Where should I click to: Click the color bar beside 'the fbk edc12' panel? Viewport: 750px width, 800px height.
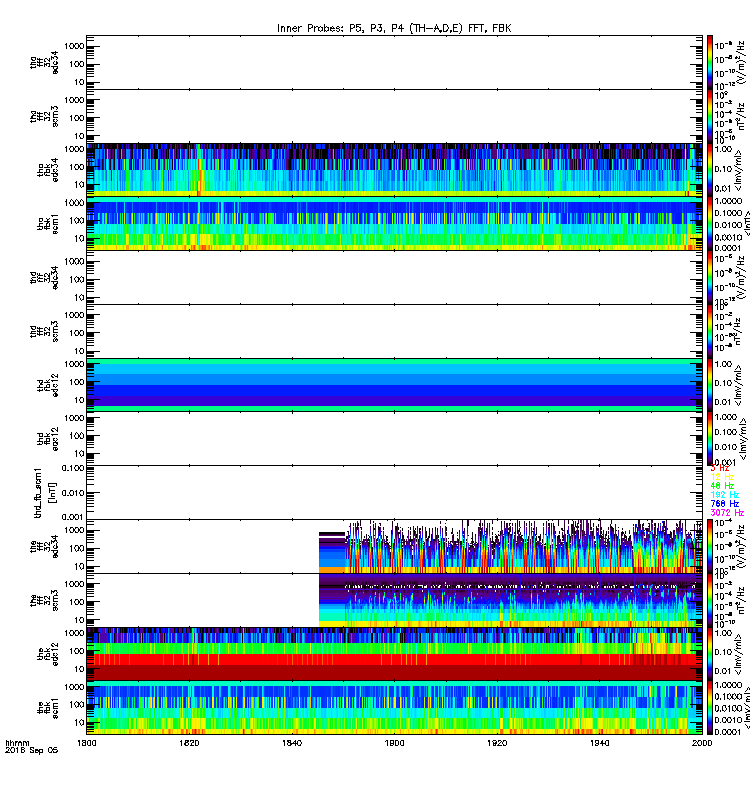(710, 654)
